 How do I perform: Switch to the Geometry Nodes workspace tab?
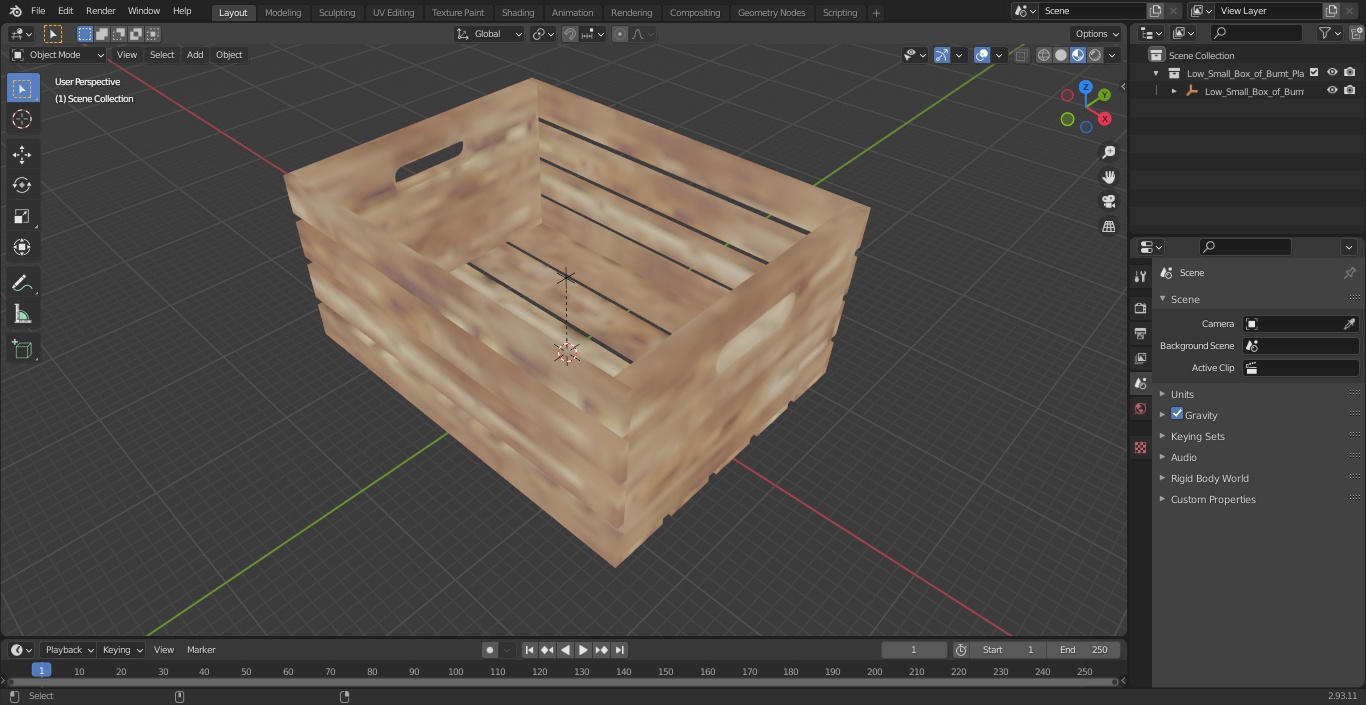(771, 13)
